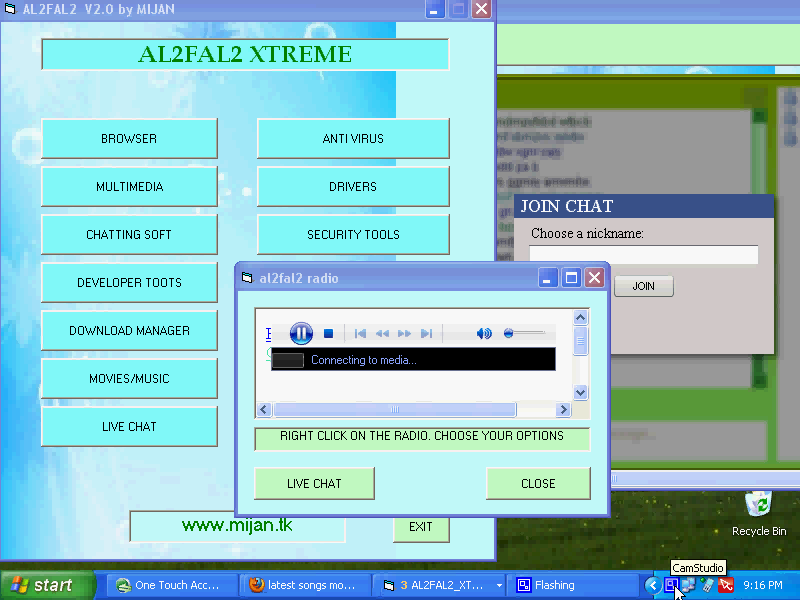Open the BROWSER category
This screenshot has height=600, width=800.
(x=129, y=138)
